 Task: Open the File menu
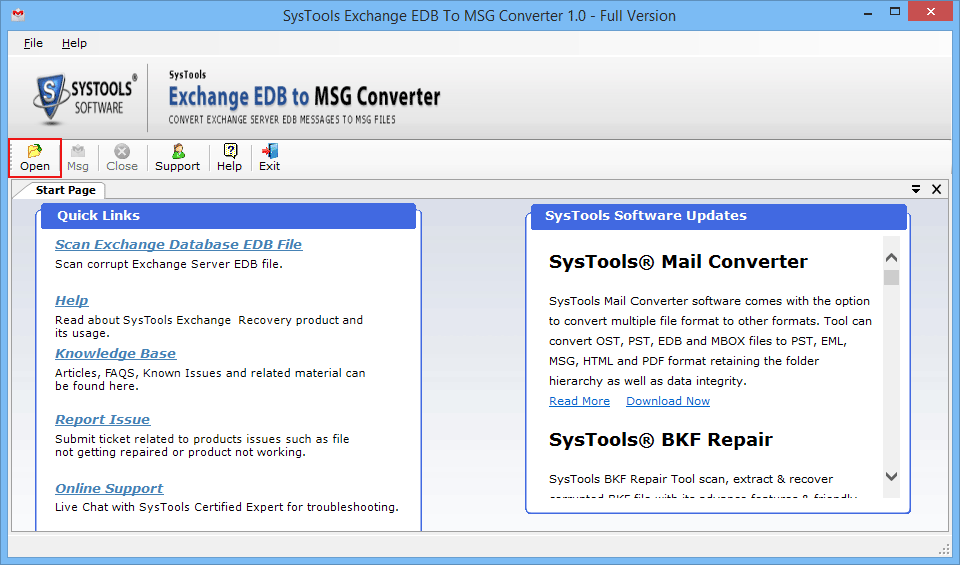[x=33, y=43]
